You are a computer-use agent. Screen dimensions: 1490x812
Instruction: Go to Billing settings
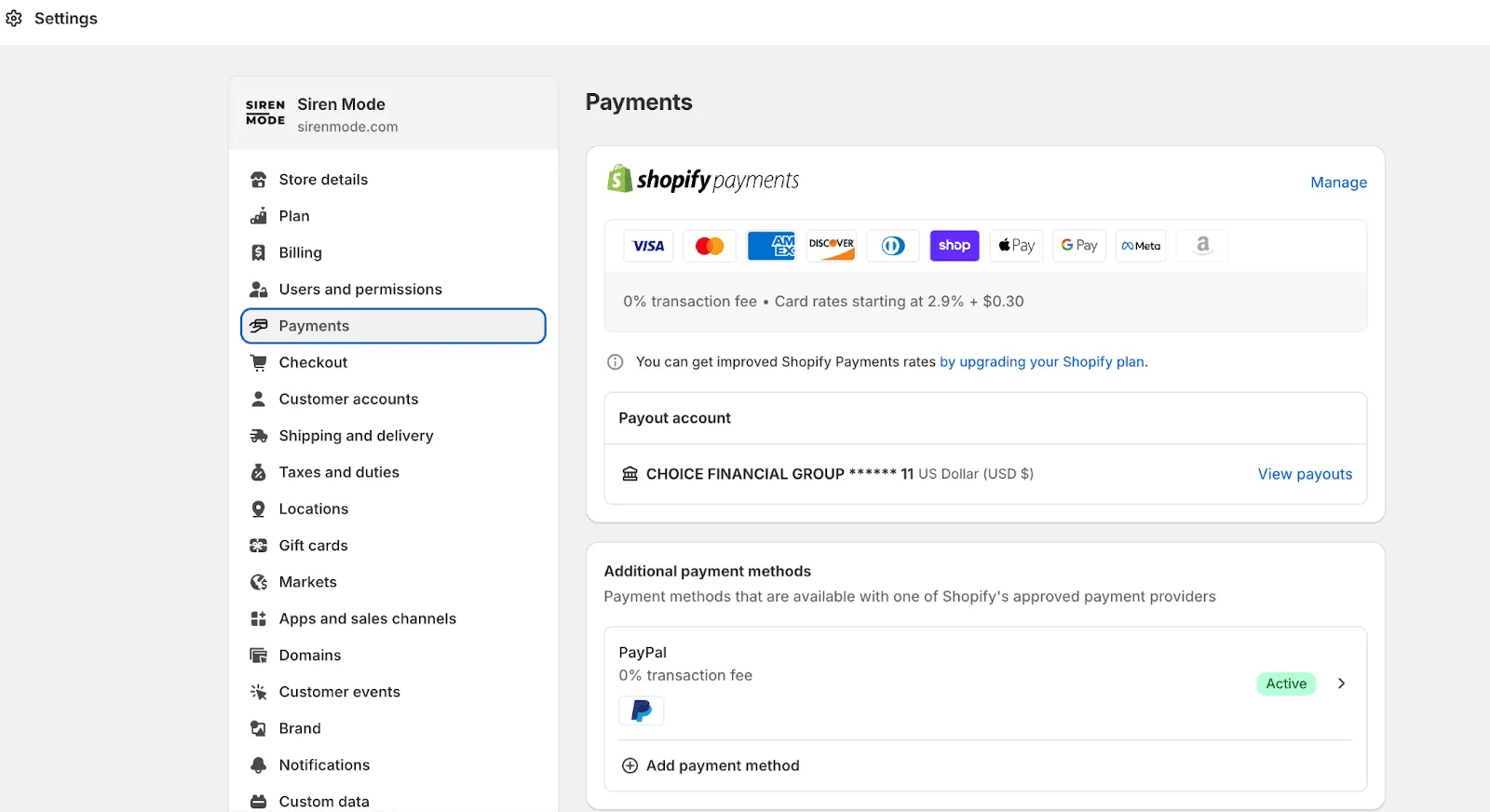coord(393,252)
